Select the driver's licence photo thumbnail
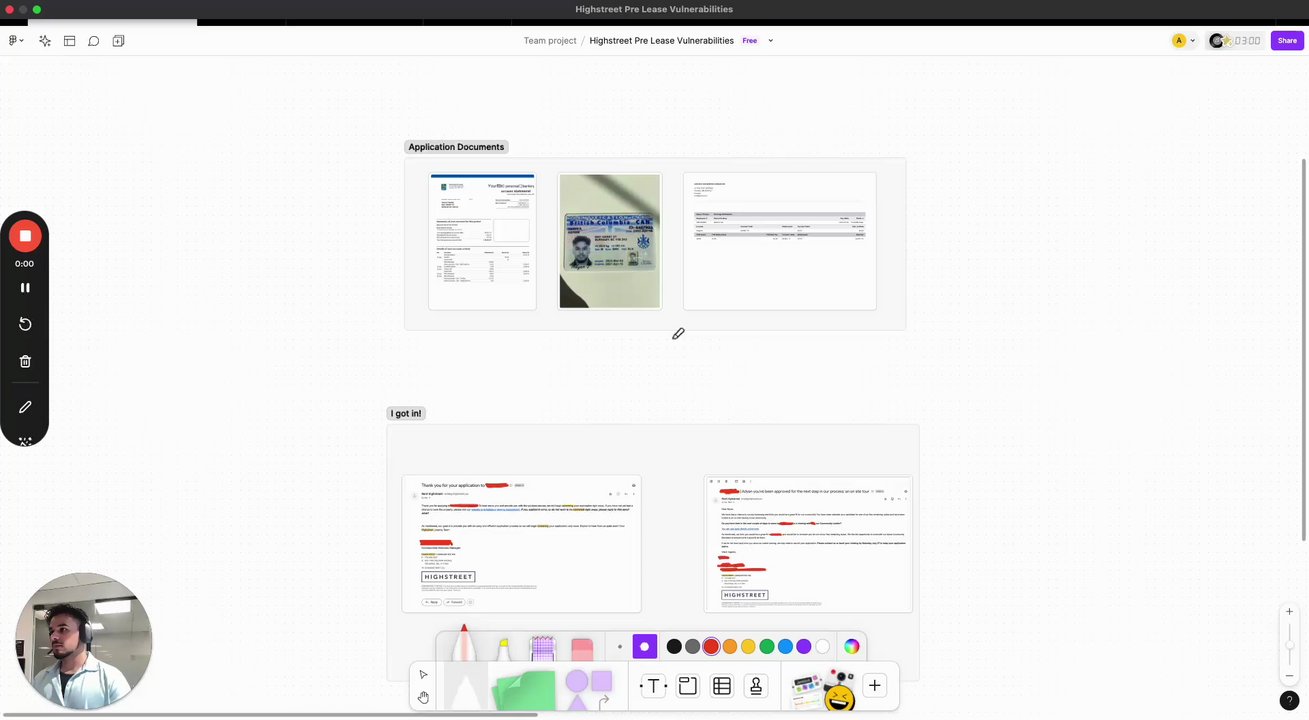The height and width of the screenshot is (720, 1309). (x=610, y=241)
